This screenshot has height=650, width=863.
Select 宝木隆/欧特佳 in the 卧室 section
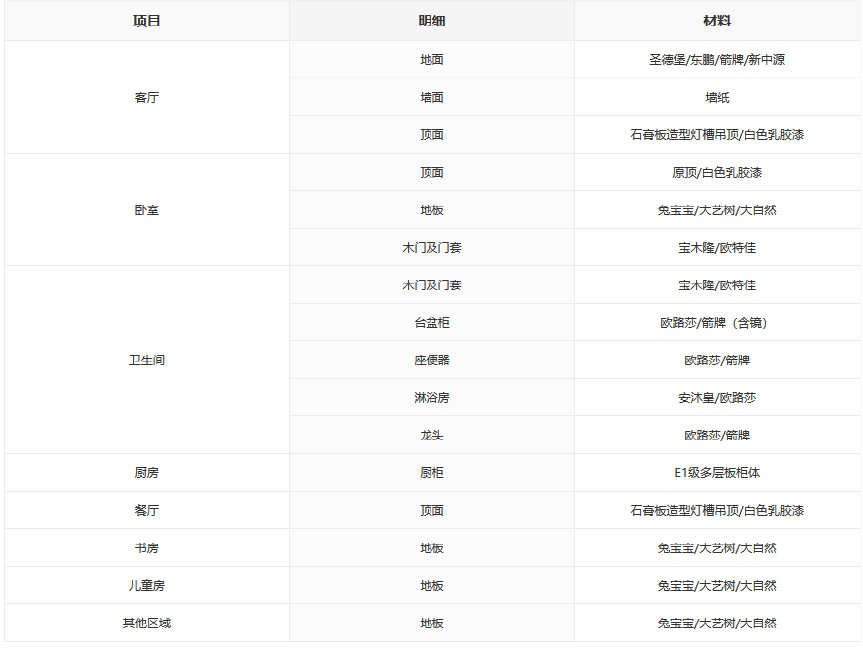tap(717, 248)
